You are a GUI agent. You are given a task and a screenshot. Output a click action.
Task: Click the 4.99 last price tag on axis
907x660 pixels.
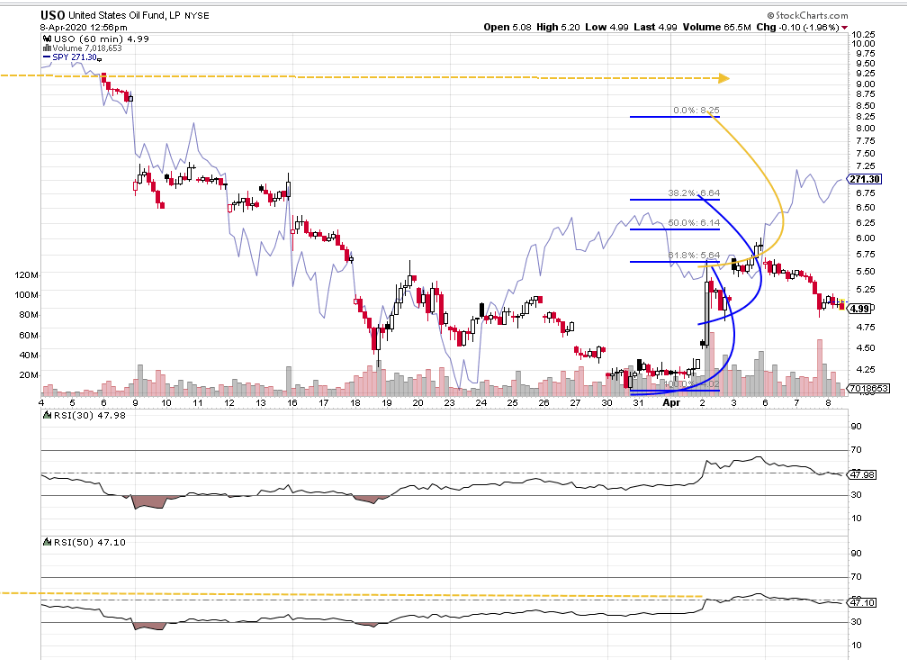click(x=861, y=309)
